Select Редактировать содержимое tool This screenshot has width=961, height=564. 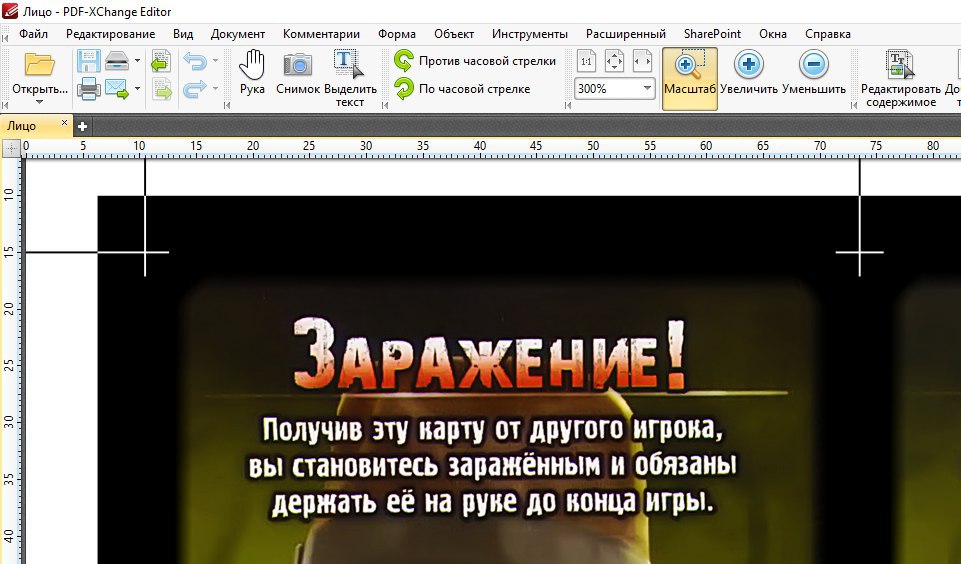[x=901, y=78]
